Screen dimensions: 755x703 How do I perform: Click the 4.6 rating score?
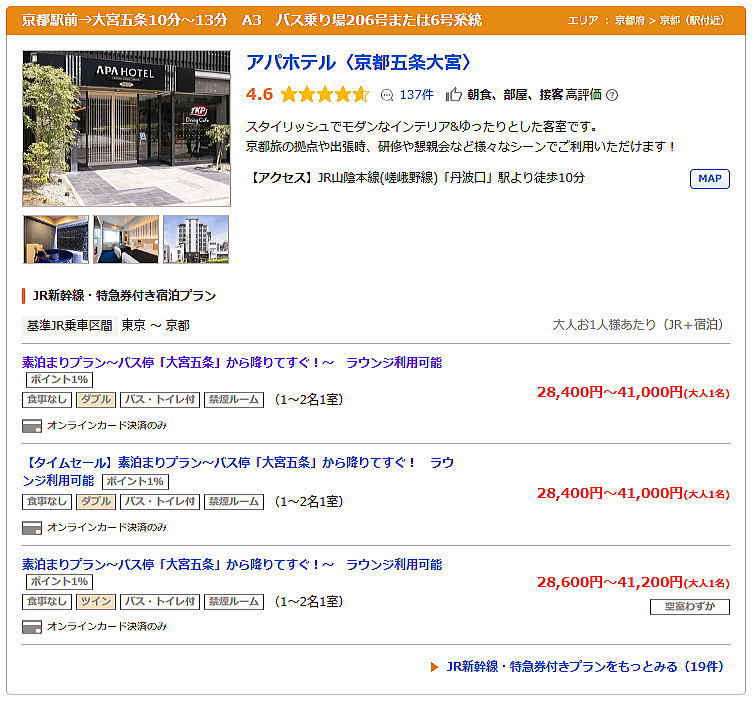click(x=259, y=94)
